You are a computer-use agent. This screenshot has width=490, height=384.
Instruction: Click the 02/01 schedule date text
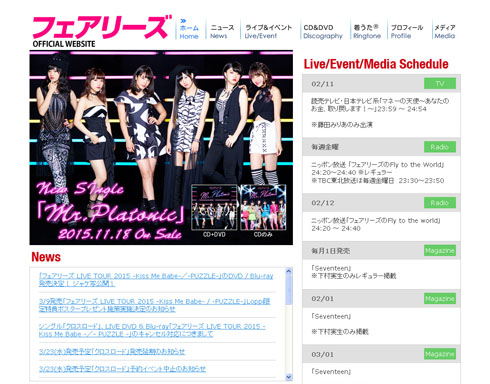coord(323,299)
